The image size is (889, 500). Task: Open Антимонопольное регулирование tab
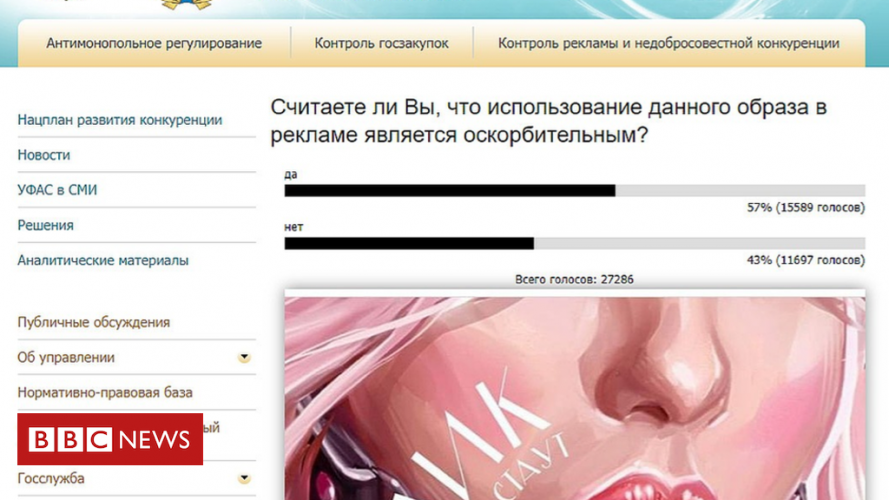click(154, 44)
